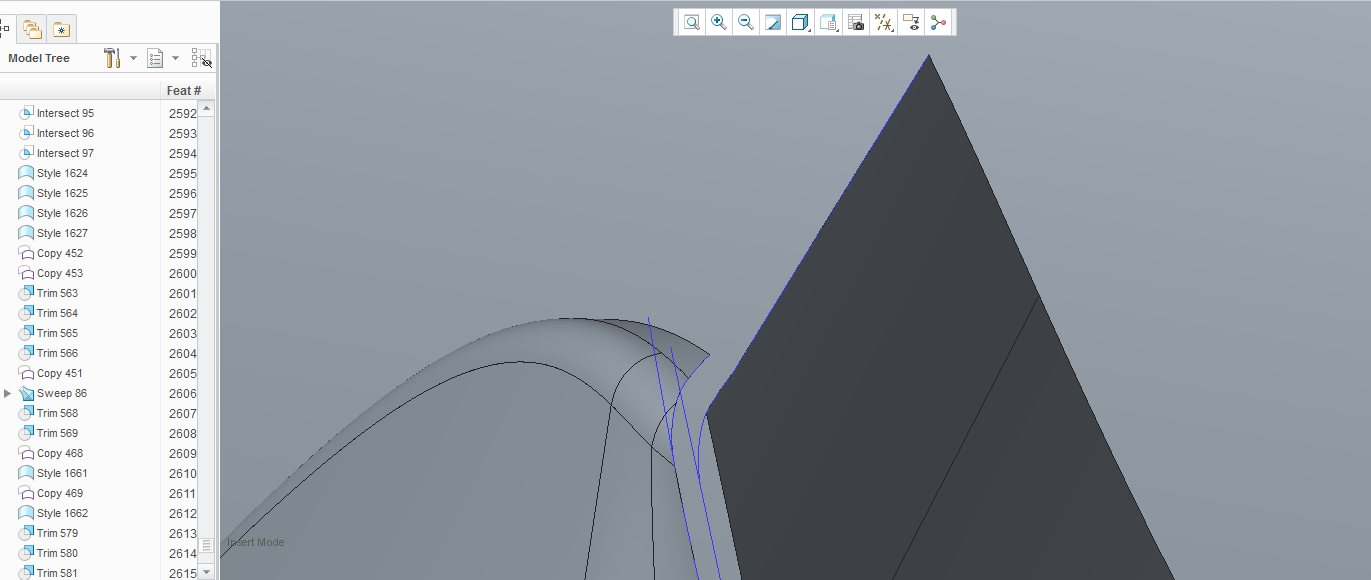Open the Saved Orientations dropdown
Viewport: 1371px width, 580px height.
pyautogui.click(x=828, y=23)
